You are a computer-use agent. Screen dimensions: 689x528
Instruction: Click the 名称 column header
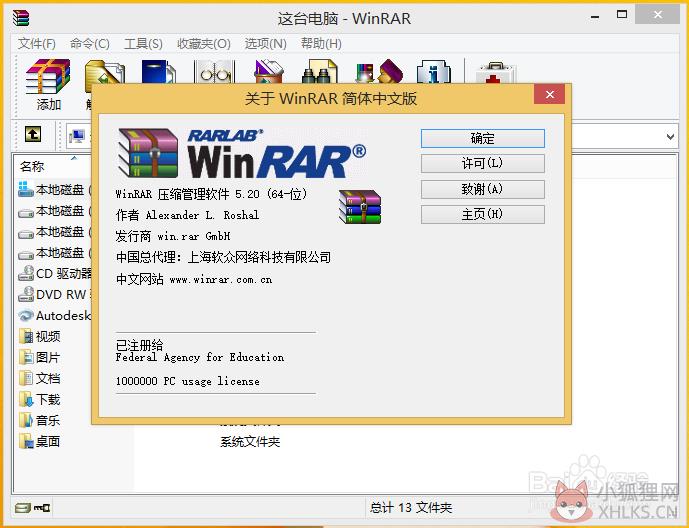click(32, 166)
